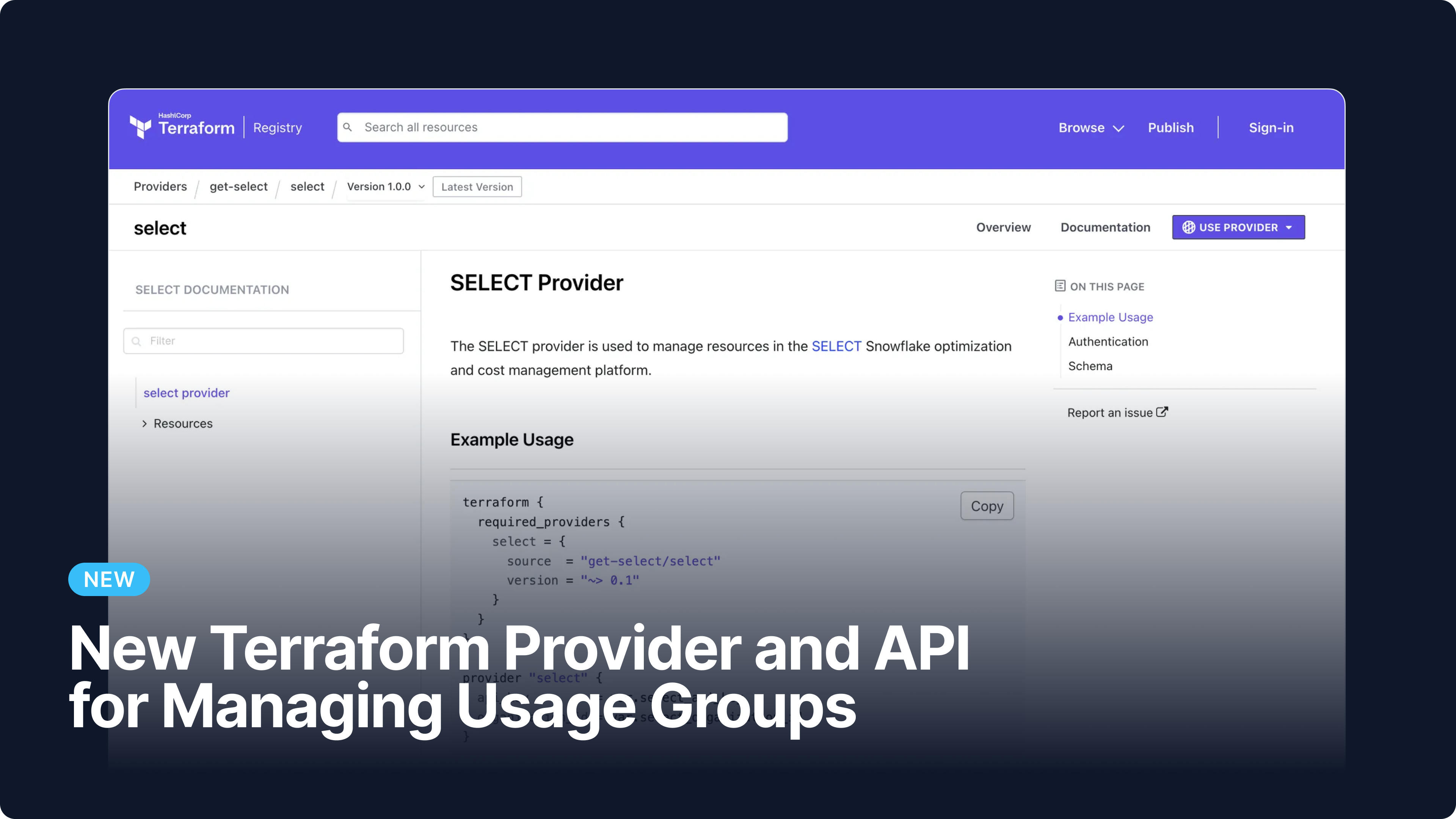
Task: Click the On This Page outline icon
Action: click(1060, 286)
